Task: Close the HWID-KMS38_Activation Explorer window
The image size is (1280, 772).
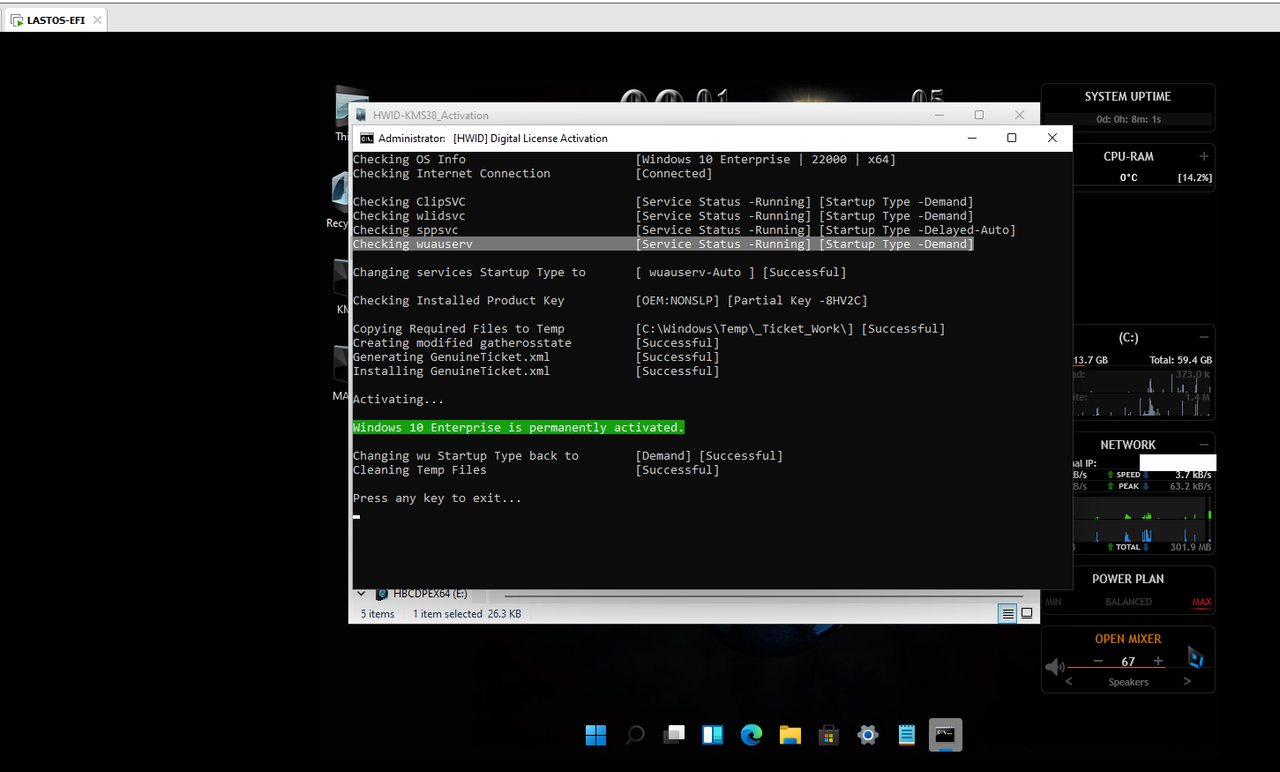Action: pyautogui.click(x=1019, y=115)
